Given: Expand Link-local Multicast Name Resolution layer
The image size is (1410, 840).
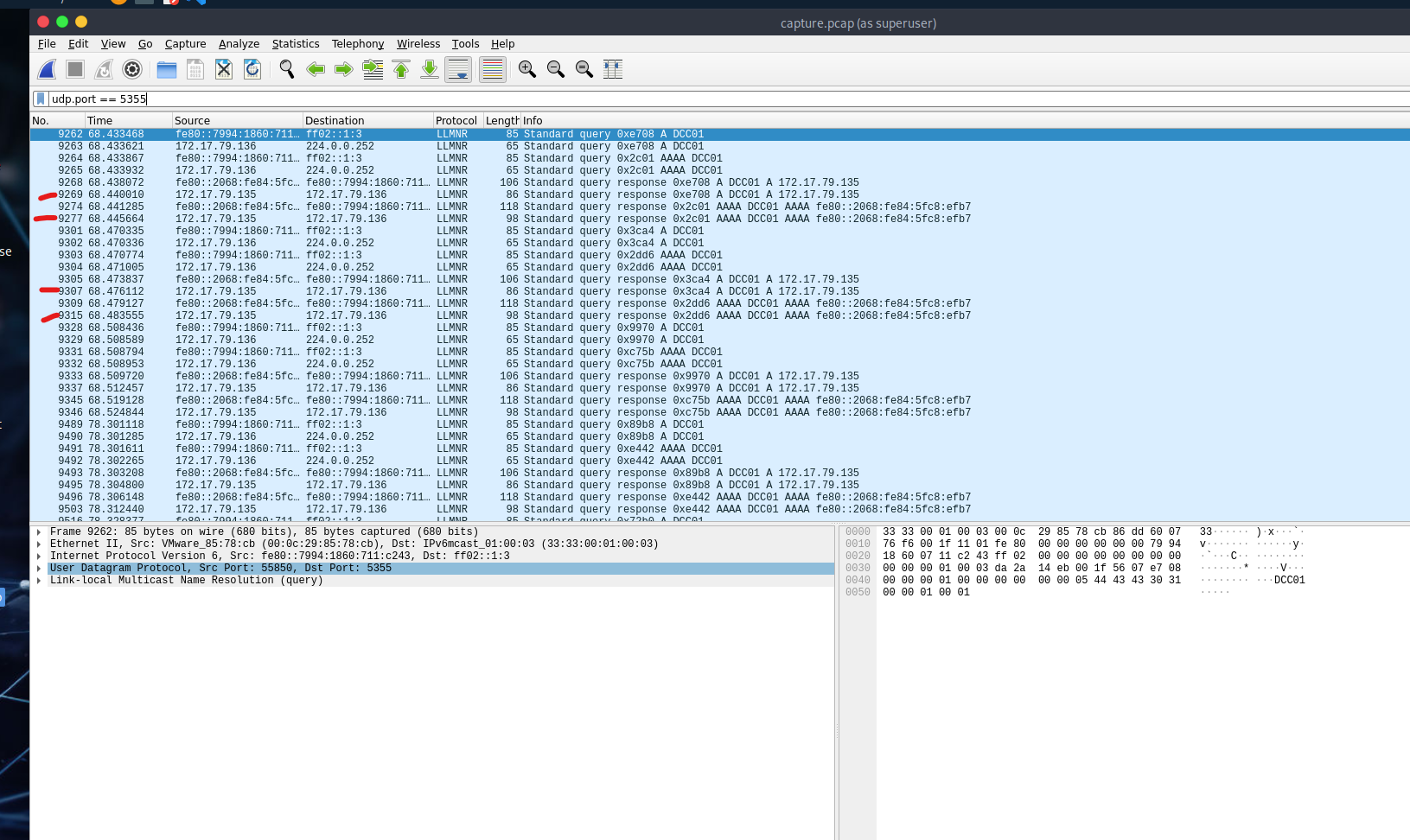Looking at the screenshot, I should coord(39,581).
